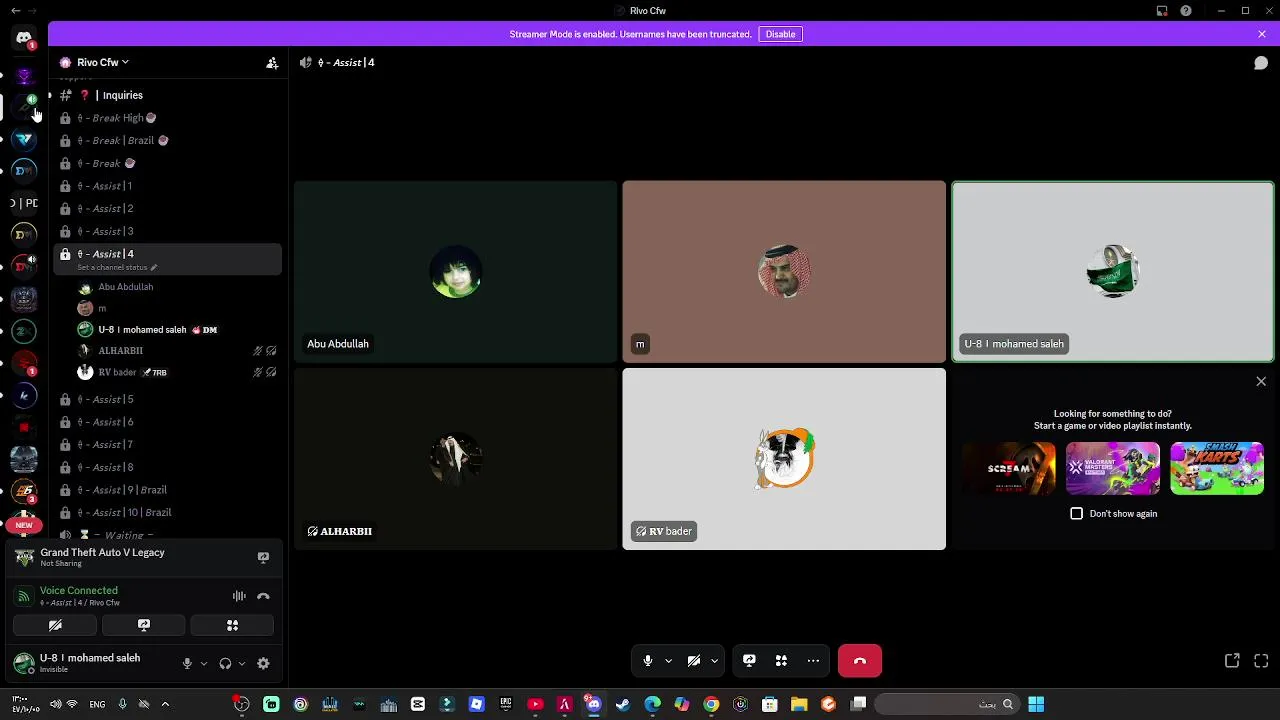
Task: Open Discord direct messages home icon
Action: (24, 38)
